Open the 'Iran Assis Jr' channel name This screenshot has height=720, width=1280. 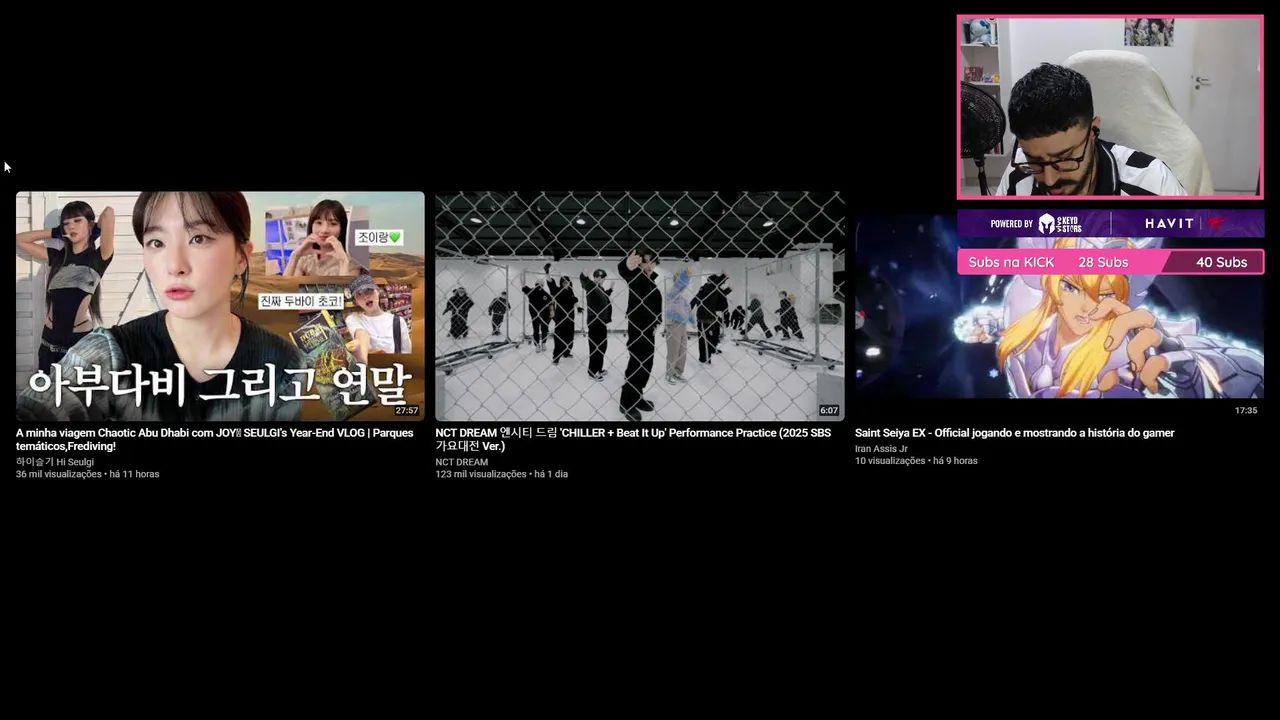[881, 449]
